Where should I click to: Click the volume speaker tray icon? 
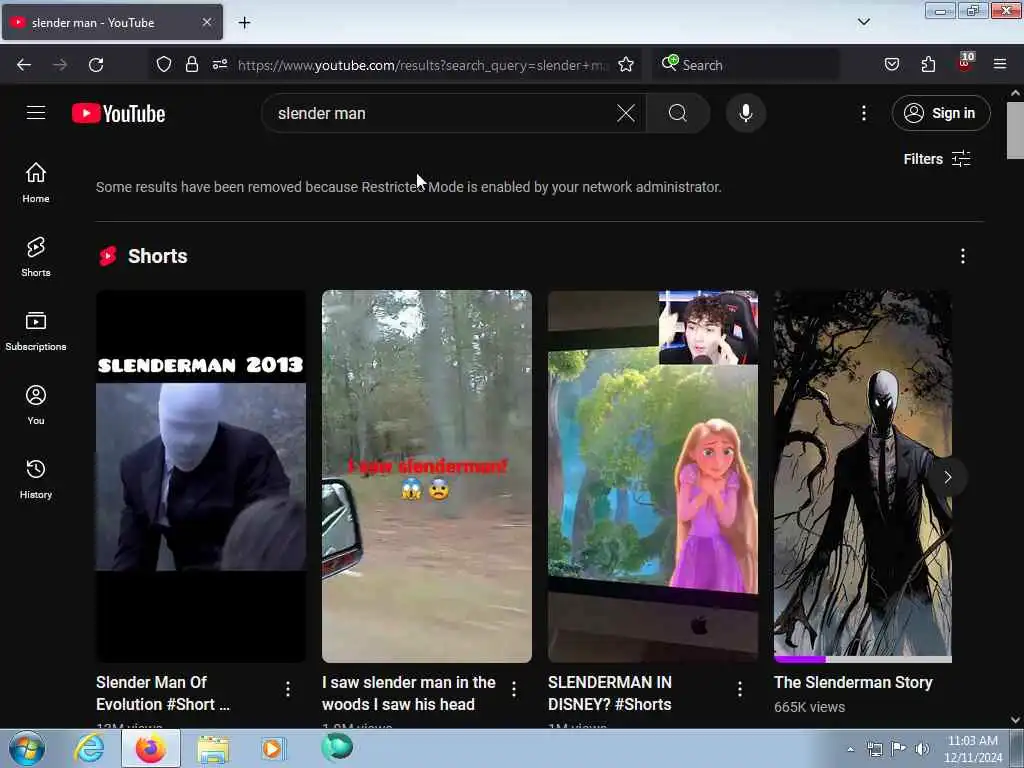pyautogui.click(x=922, y=749)
